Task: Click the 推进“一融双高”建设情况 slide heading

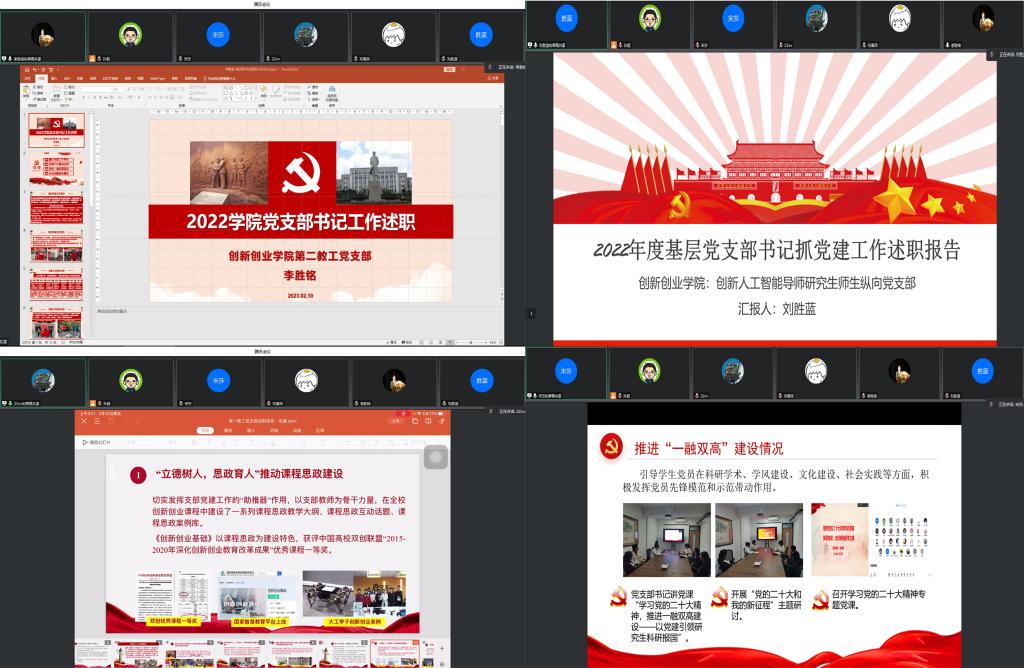Action: (708, 448)
